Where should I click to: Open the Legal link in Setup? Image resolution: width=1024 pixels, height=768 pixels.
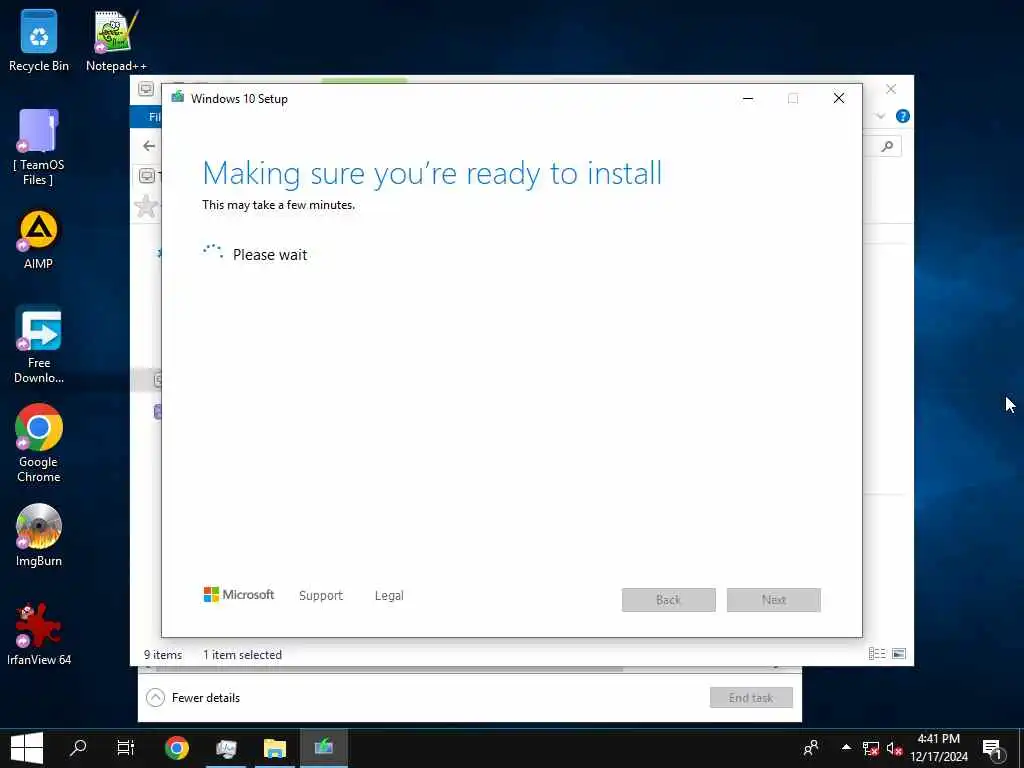(389, 596)
